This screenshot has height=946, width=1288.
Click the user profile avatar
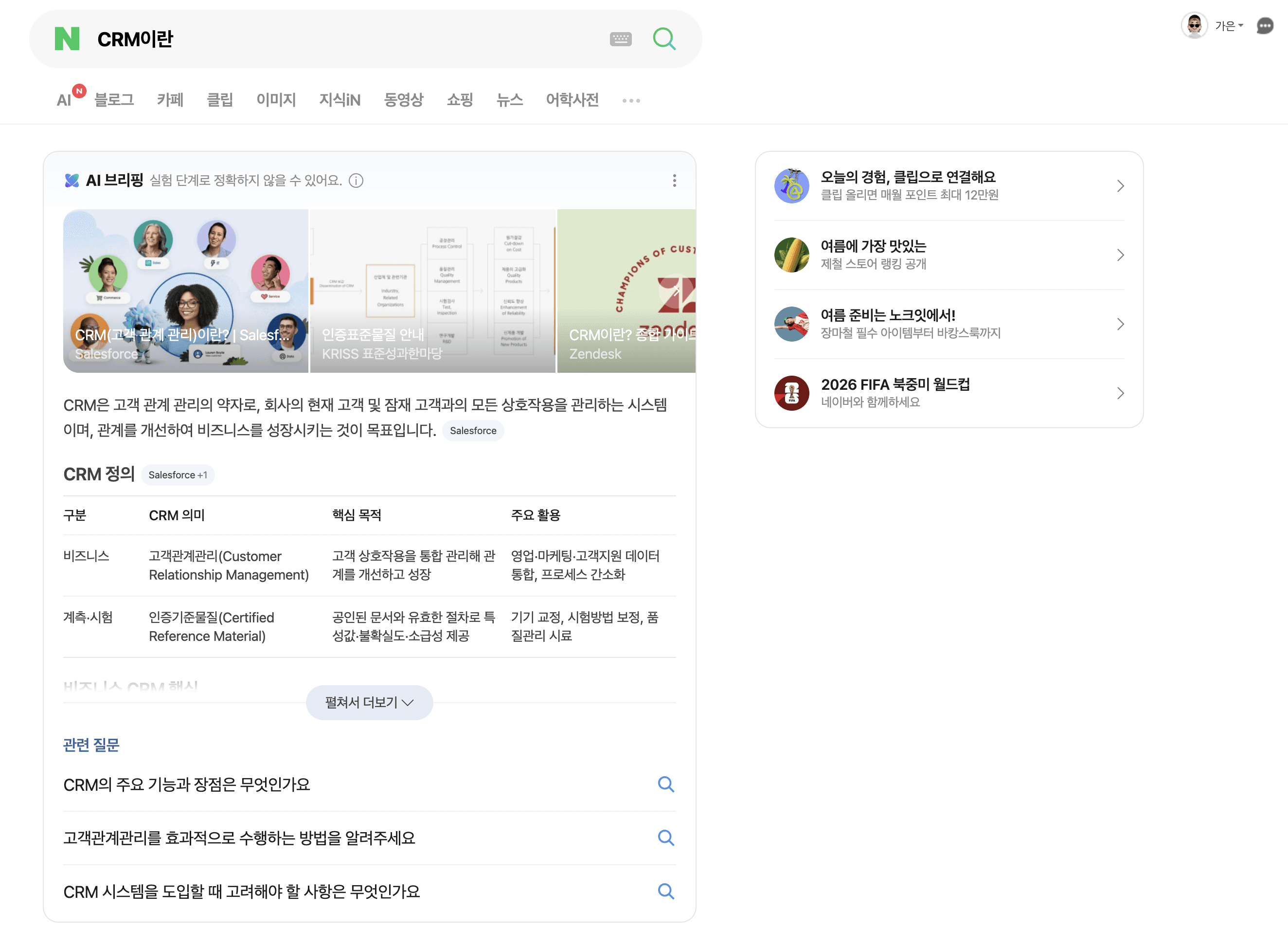pos(1194,25)
